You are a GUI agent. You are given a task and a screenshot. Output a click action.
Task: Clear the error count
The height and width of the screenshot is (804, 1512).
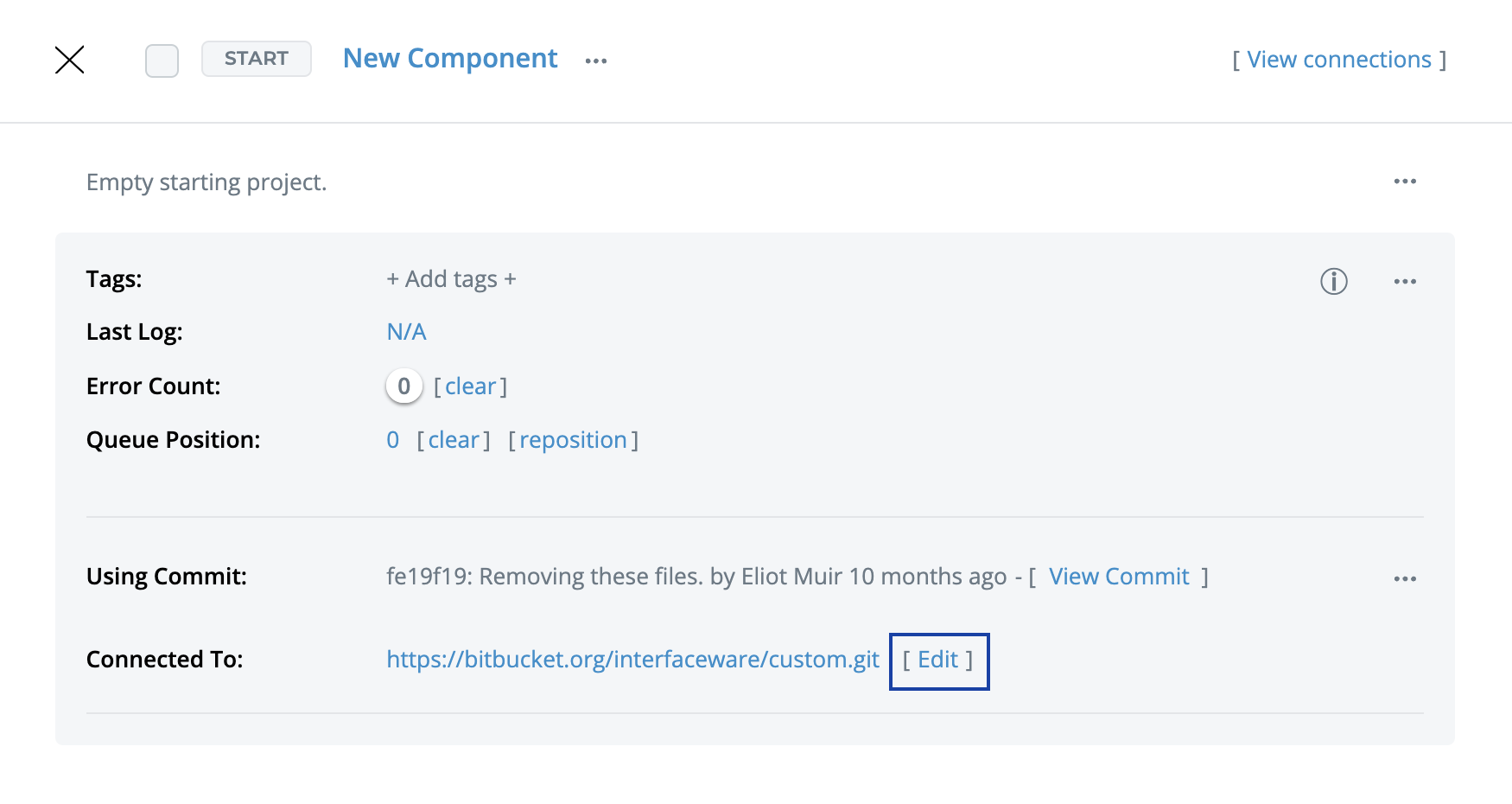pyautogui.click(x=472, y=386)
